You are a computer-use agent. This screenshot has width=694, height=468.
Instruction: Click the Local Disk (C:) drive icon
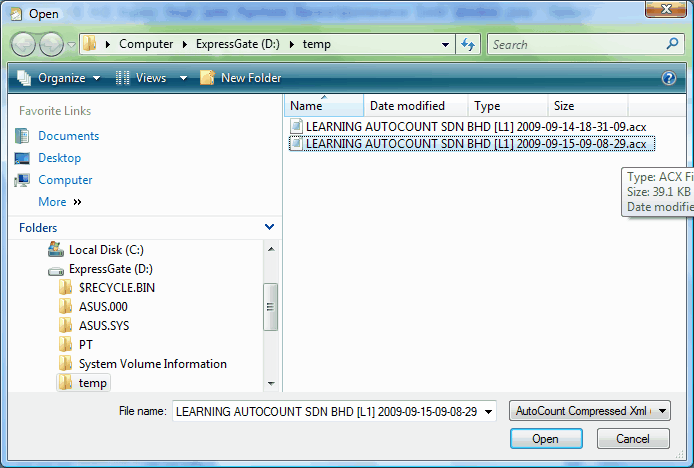click(56, 249)
